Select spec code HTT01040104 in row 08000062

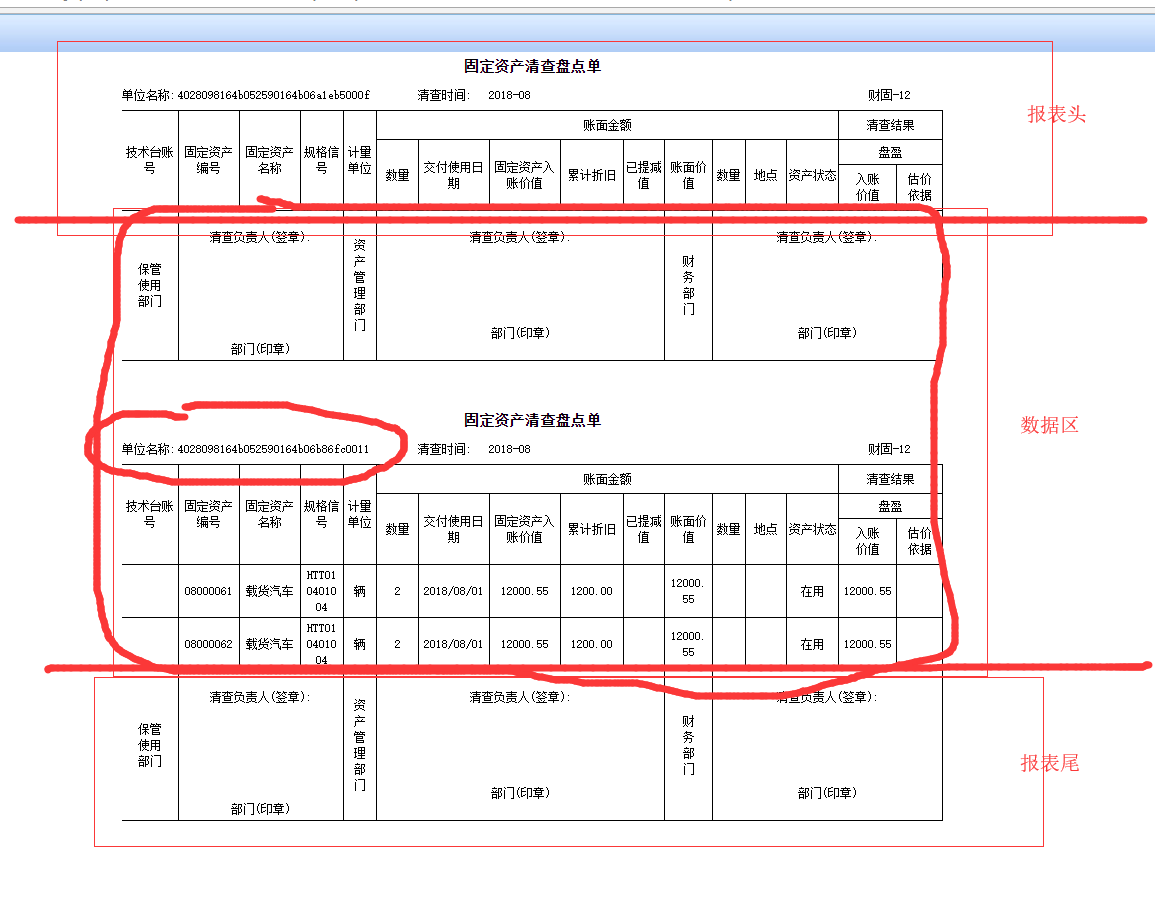321,644
